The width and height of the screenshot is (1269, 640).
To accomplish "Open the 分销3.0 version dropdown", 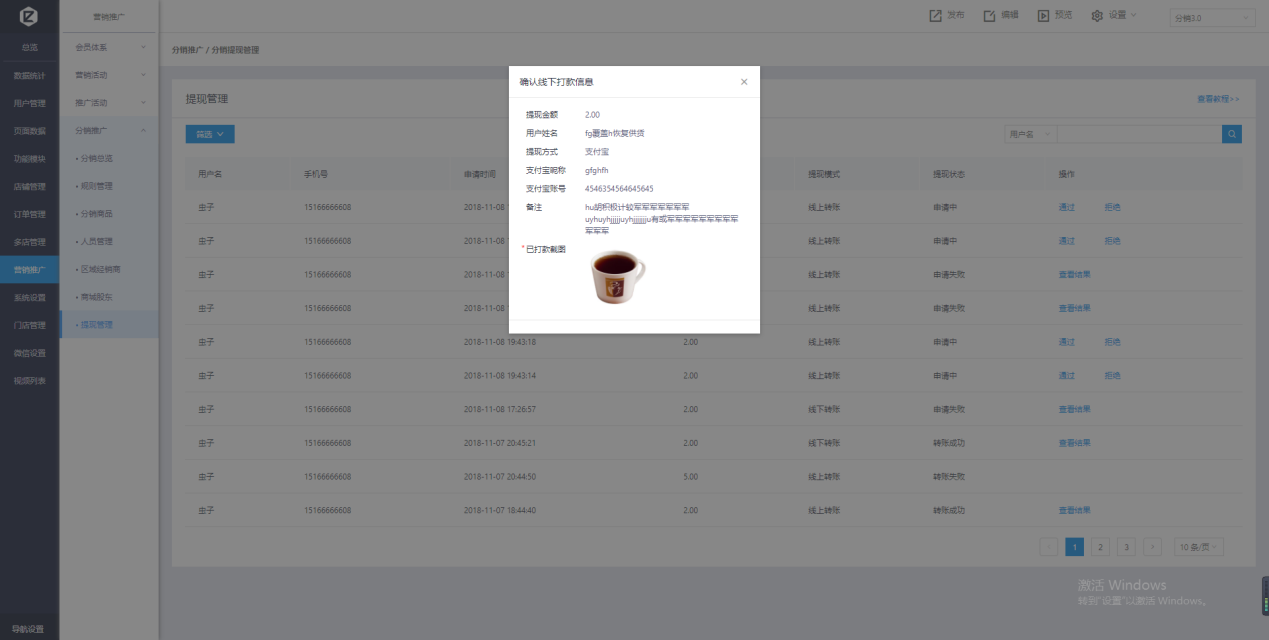I will tap(1212, 18).
